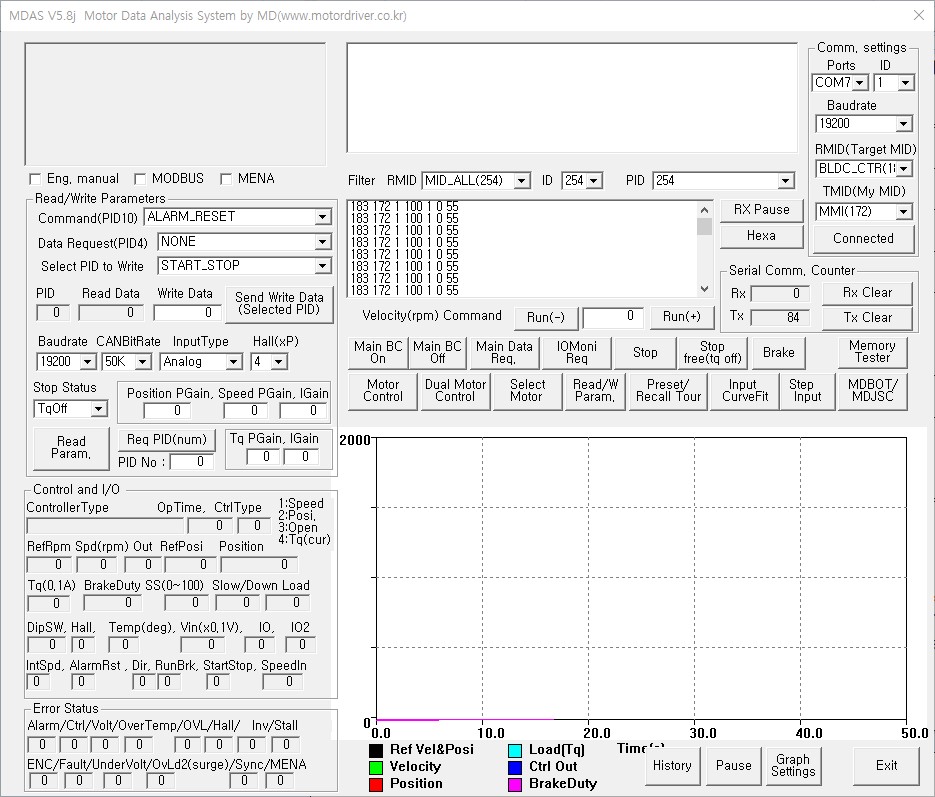
Task: Enable the Eng. manual checkbox
Action: pyautogui.click(x=37, y=179)
